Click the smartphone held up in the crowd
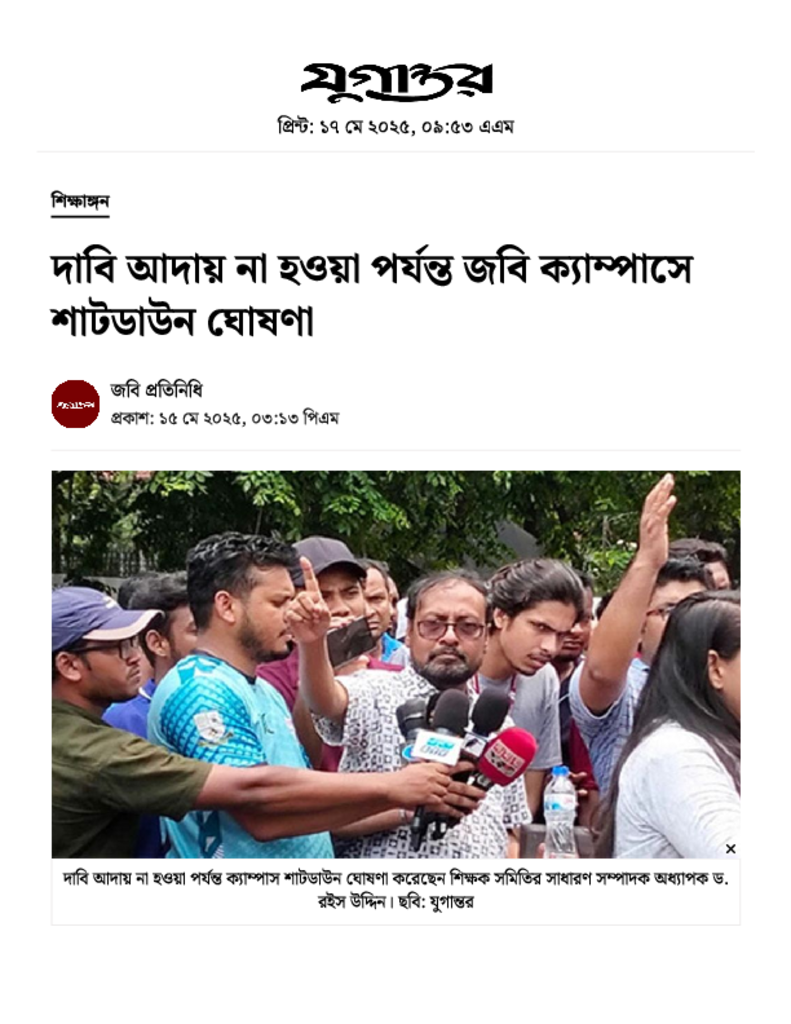The height and width of the screenshot is (1024, 791). (x=351, y=641)
